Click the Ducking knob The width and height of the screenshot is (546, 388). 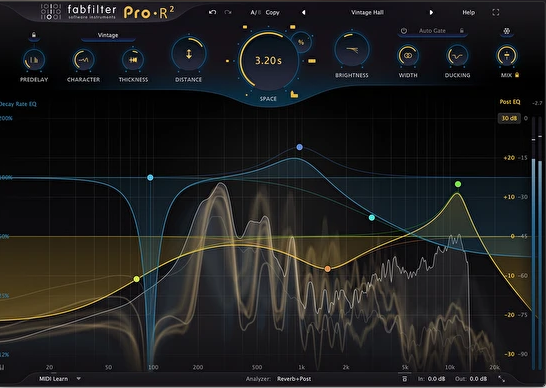(457, 56)
